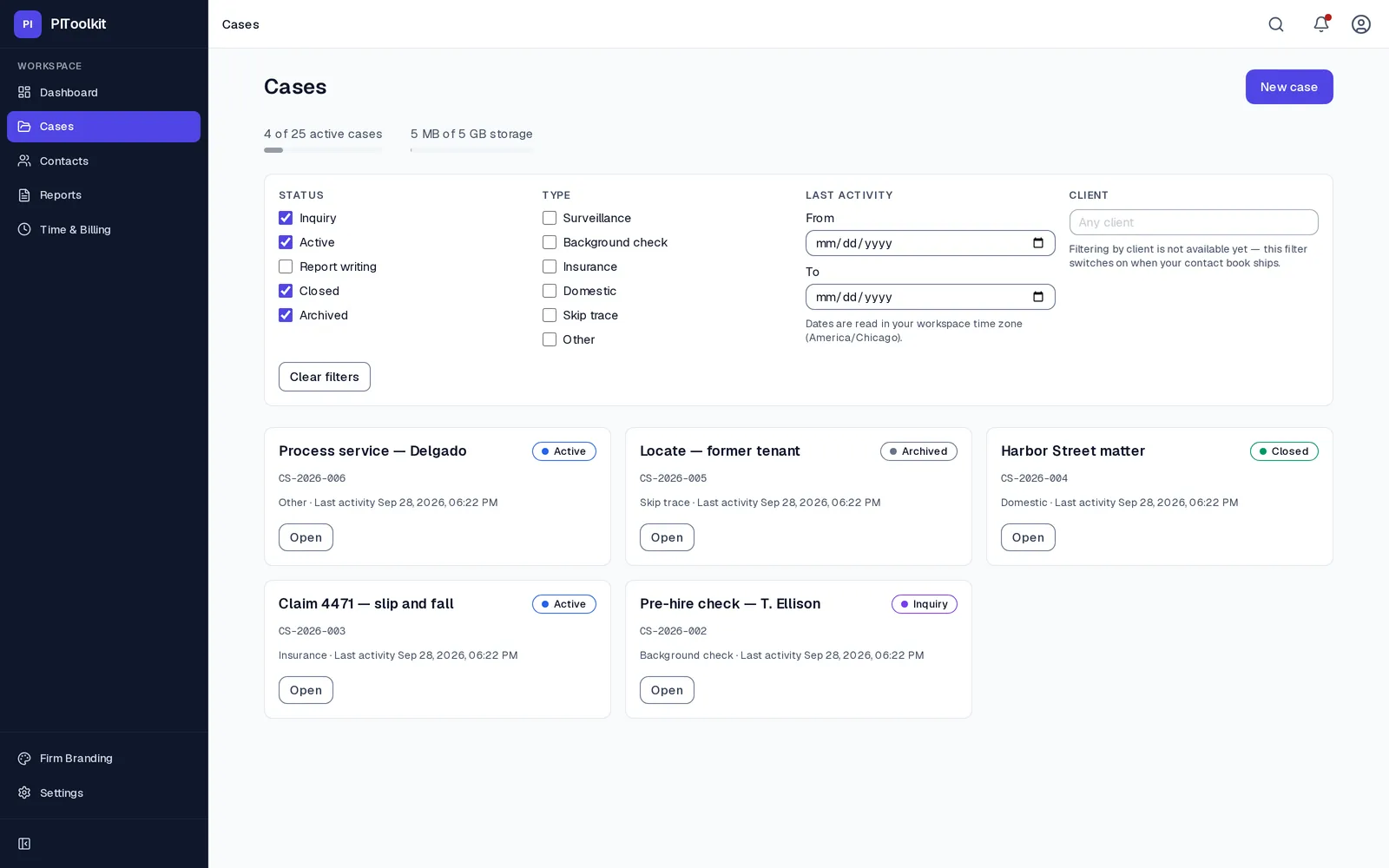Image resolution: width=1389 pixels, height=868 pixels.
Task: Open calendar picker on the From date field
Action: tap(1038, 243)
